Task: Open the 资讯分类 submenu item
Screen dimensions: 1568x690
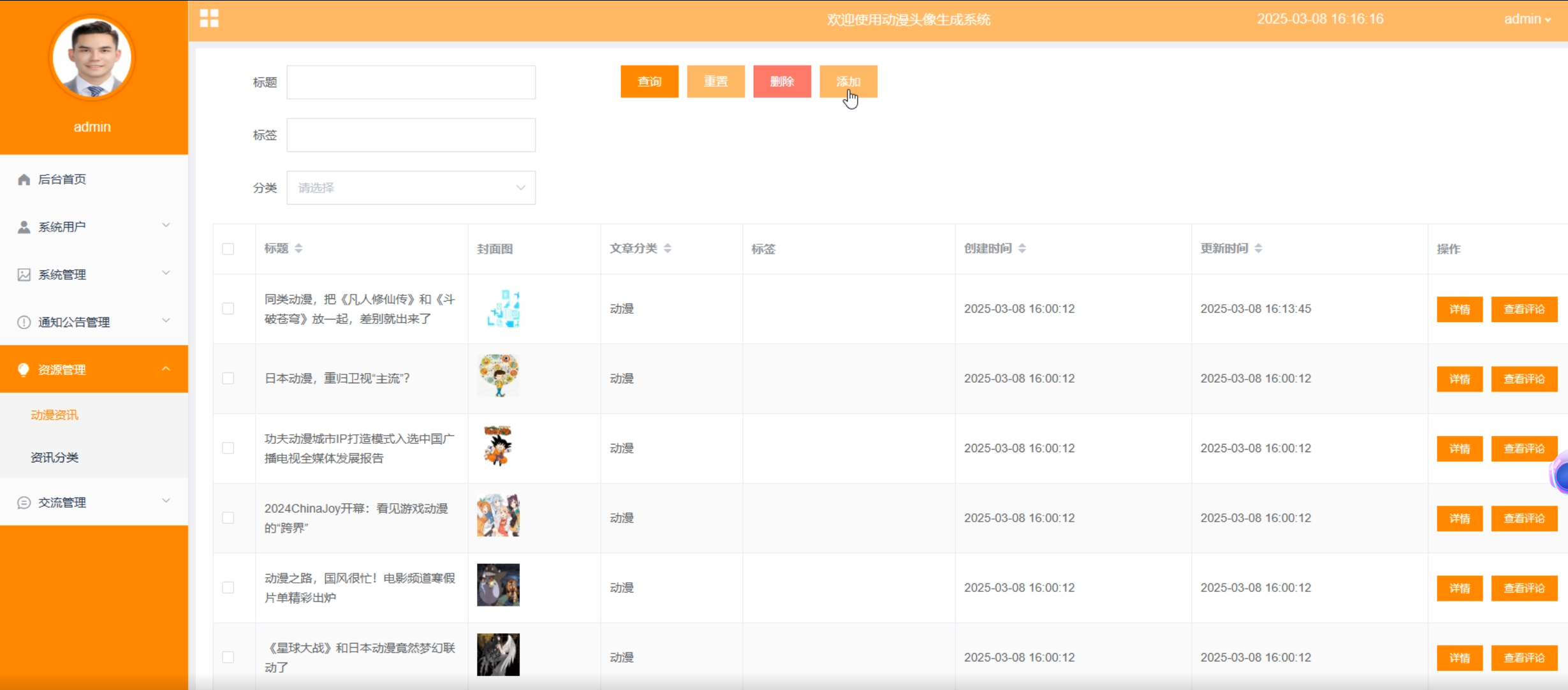Action: [55, 457]
